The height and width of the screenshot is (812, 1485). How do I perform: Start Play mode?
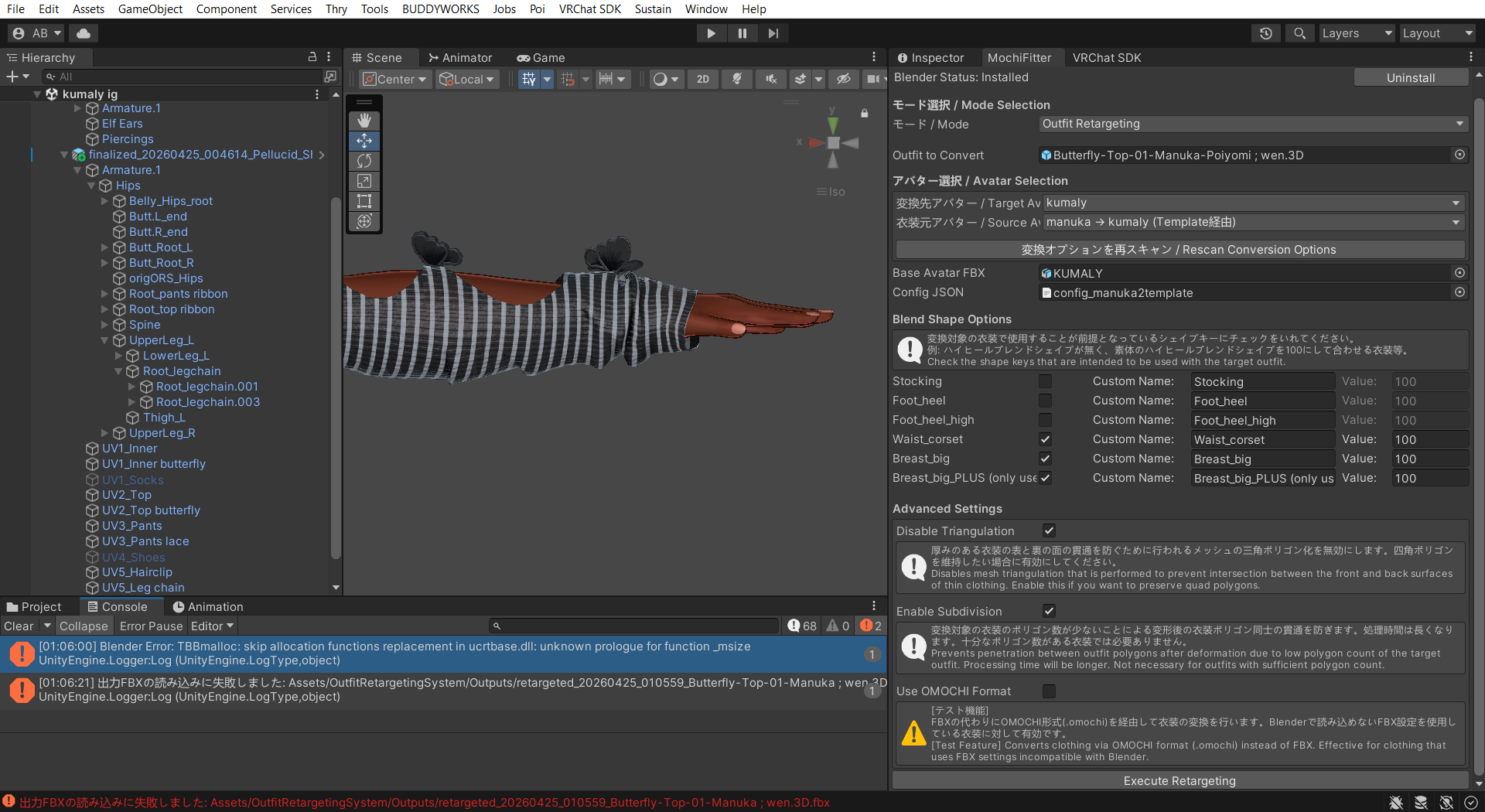(711, 33)
